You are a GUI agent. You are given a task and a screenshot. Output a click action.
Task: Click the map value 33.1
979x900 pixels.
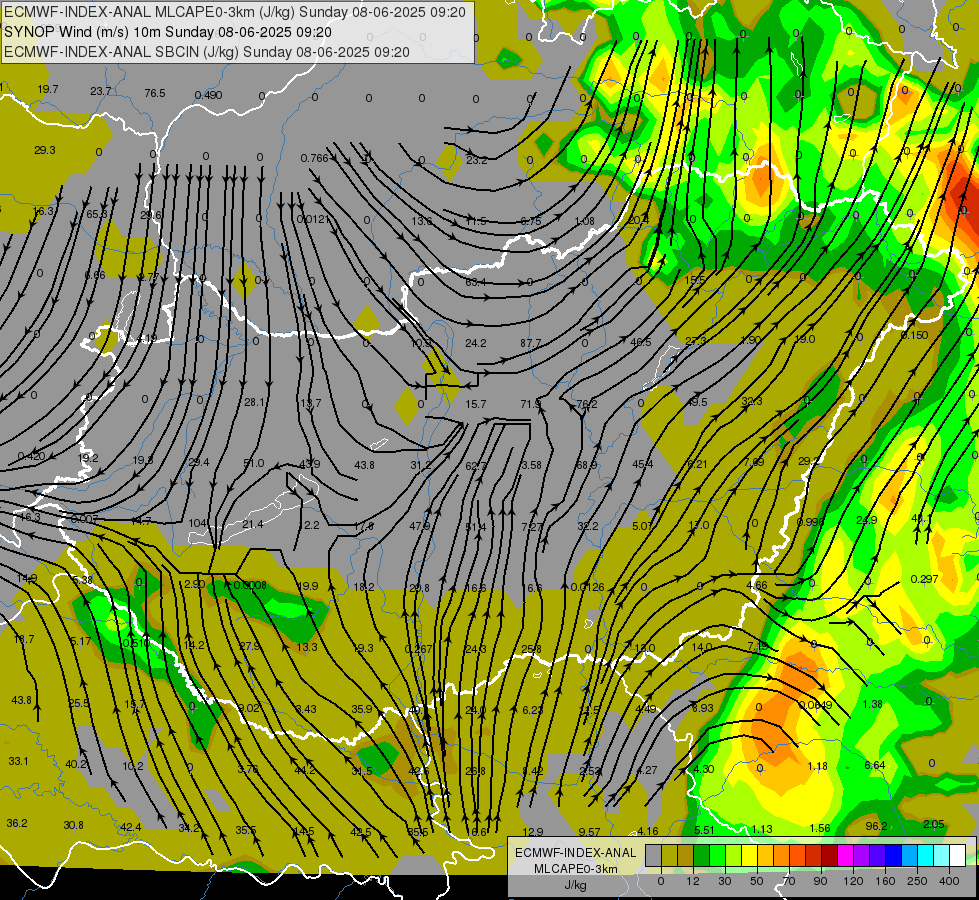18,761
